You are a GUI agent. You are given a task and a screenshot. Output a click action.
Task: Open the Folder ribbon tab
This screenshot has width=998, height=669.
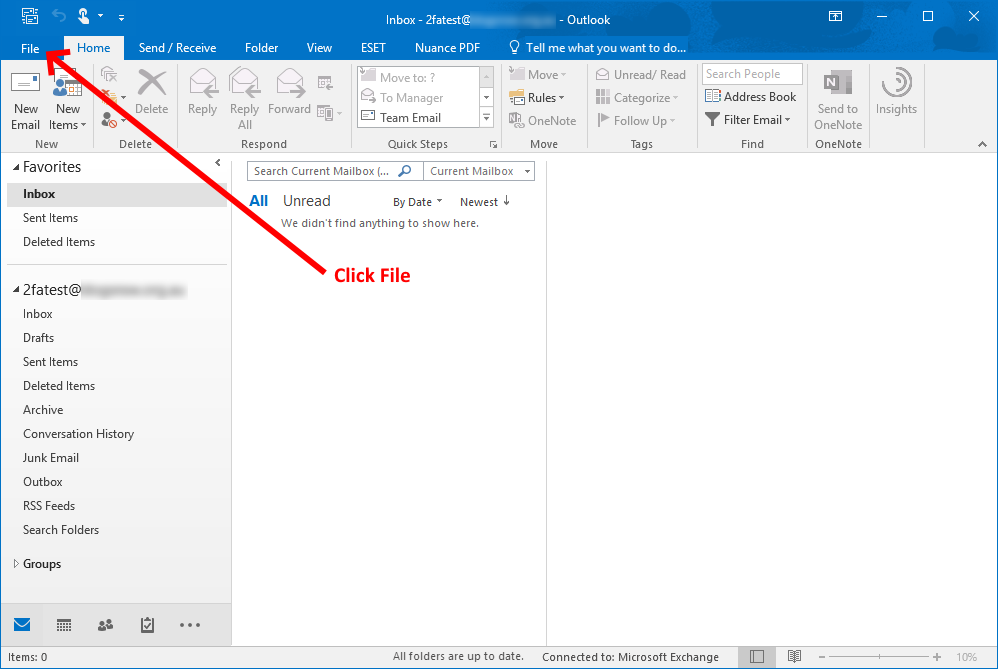[261, 48]
